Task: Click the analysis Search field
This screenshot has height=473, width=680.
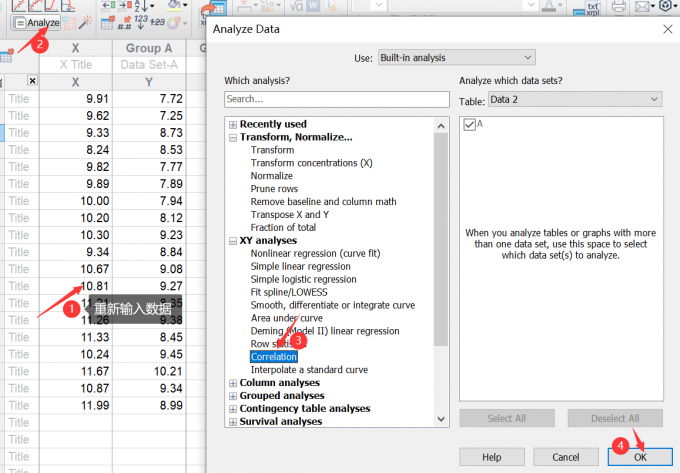Action: (x=337, y=99)
